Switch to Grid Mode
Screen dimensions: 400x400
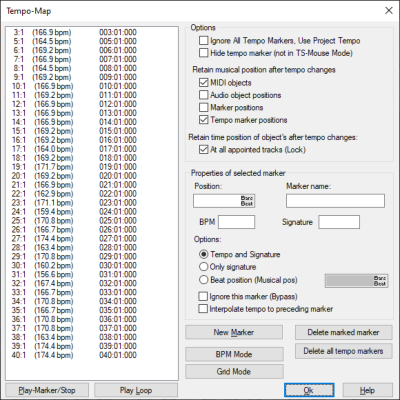click(234, 372)
